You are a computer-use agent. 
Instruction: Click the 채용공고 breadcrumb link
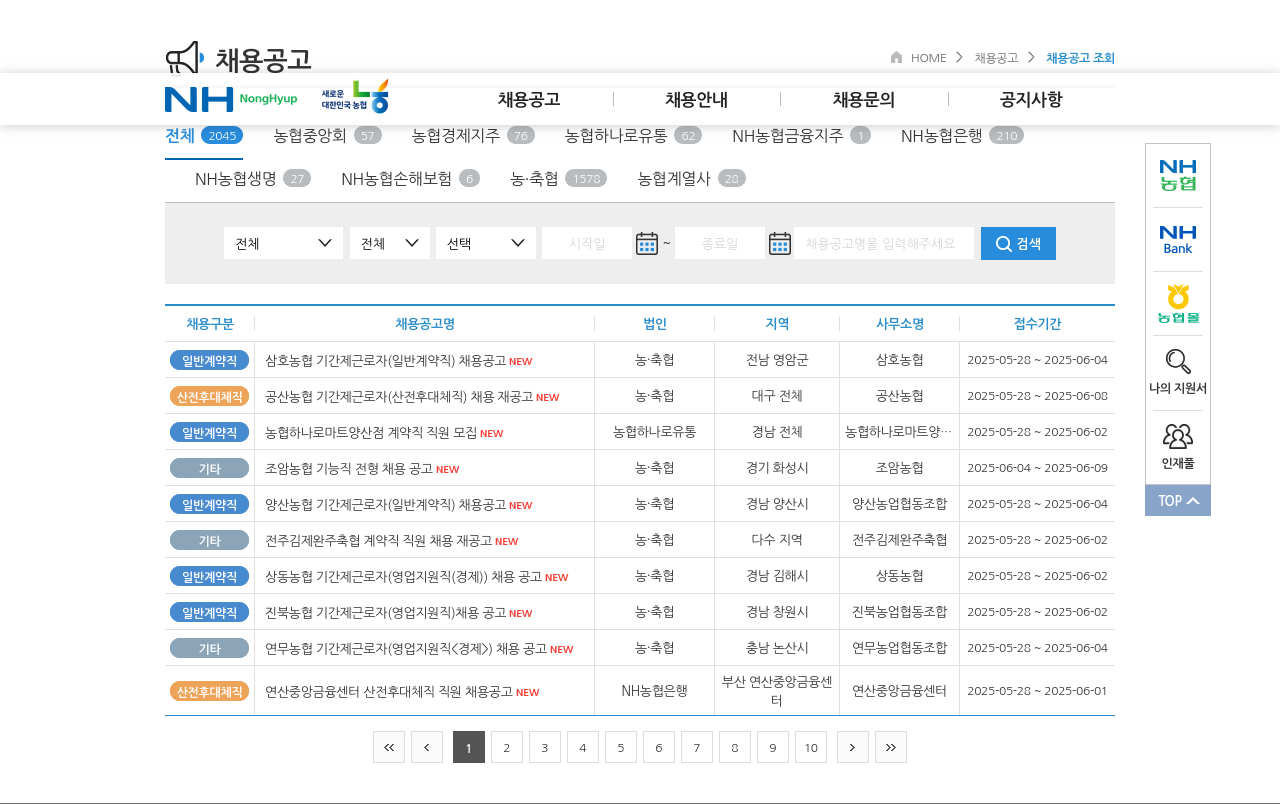click(996, 57)
